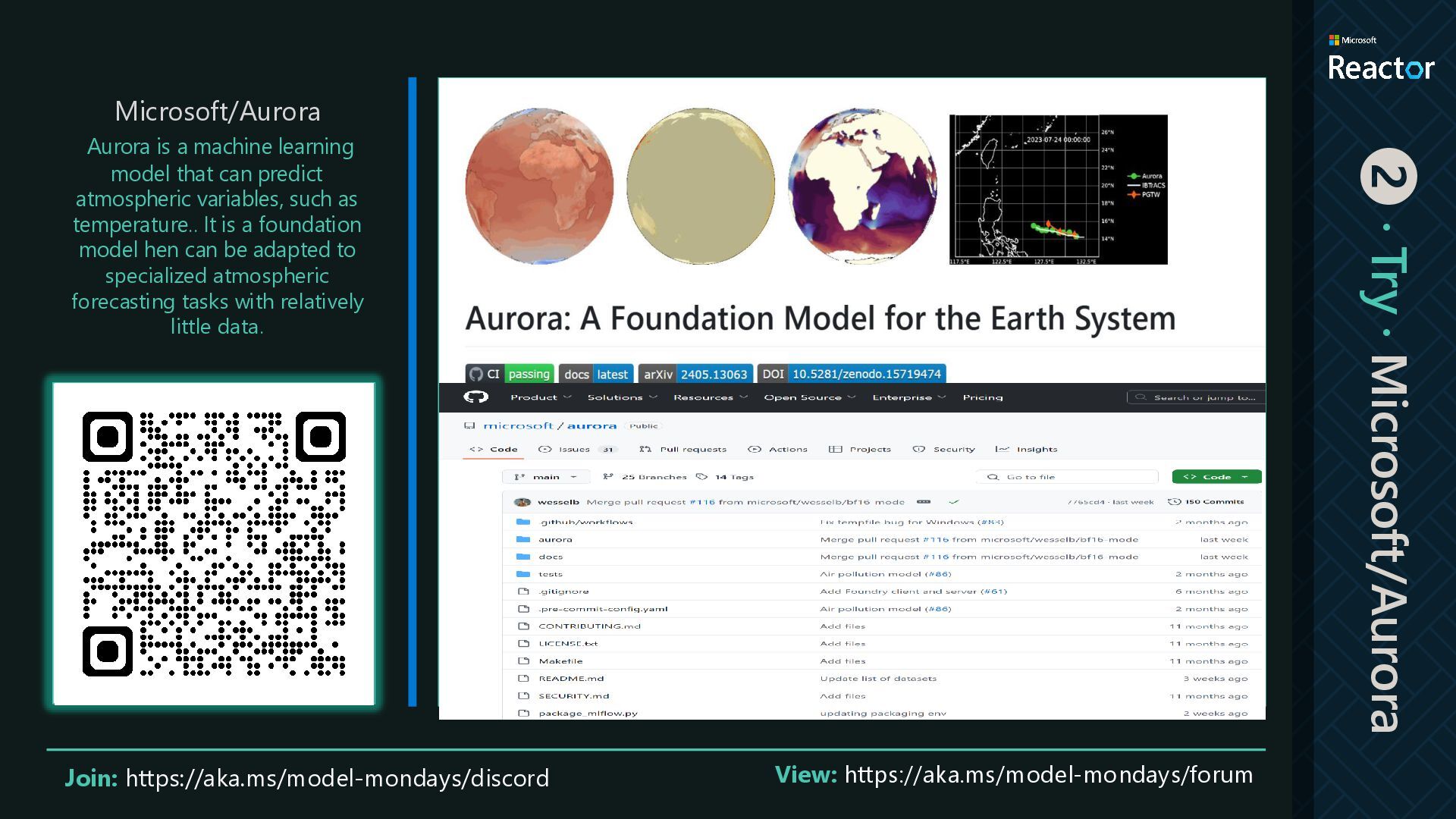Screen dimensions: 1456x819
Task: Open the Issues tab
Action: click(578, 450)
